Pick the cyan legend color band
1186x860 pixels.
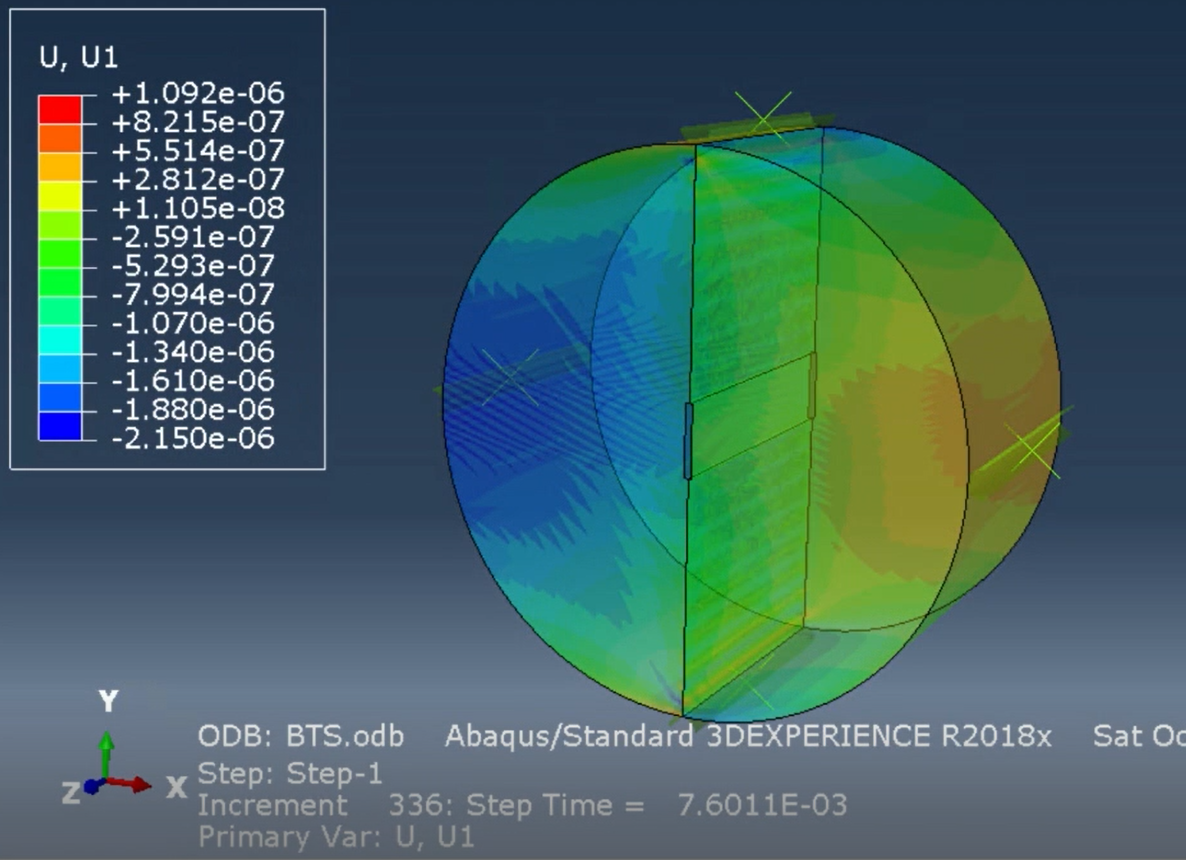point(61,340)
